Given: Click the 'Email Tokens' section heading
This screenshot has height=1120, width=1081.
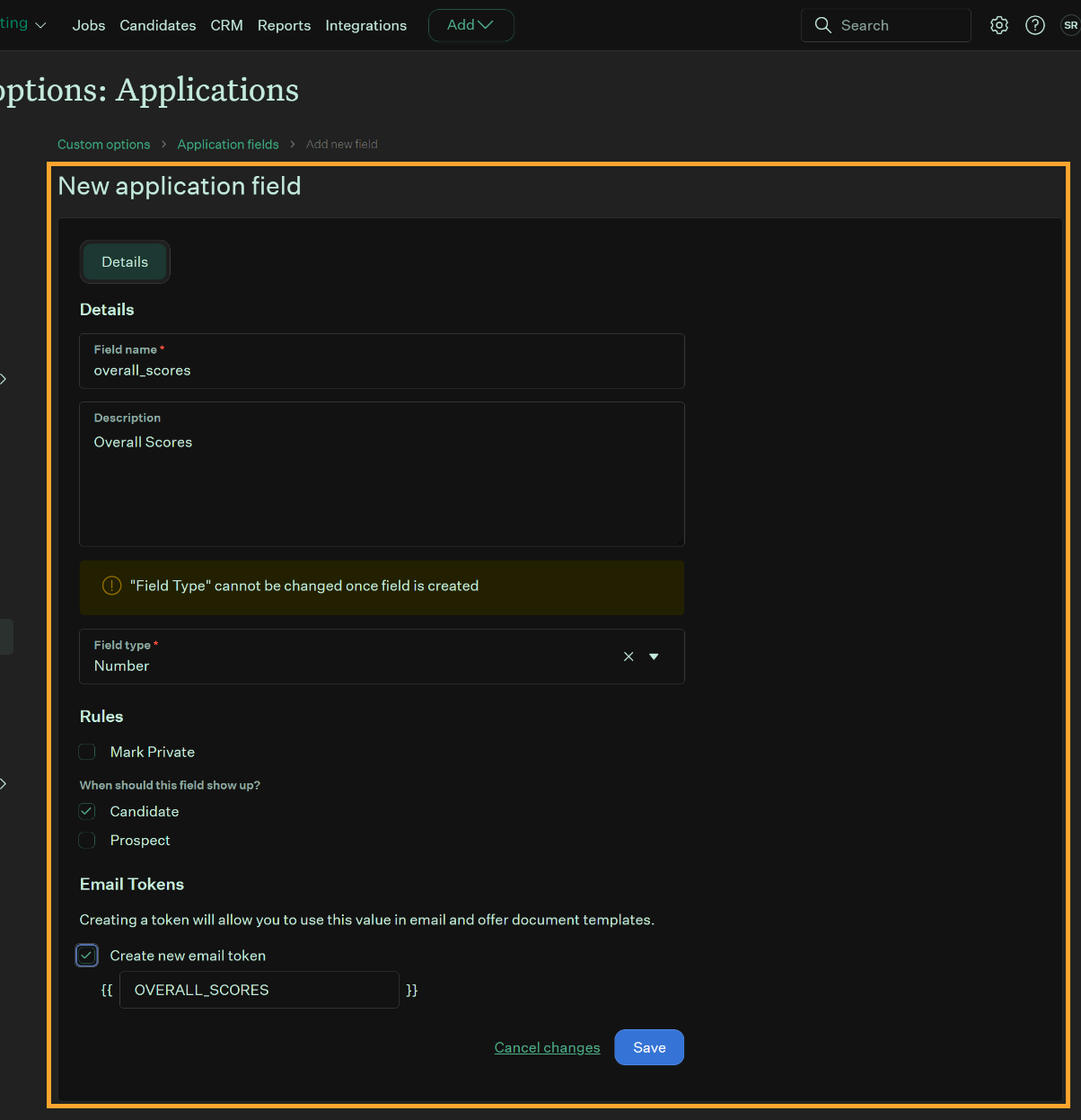Looking at the screenshot, I should pos(132,884).
